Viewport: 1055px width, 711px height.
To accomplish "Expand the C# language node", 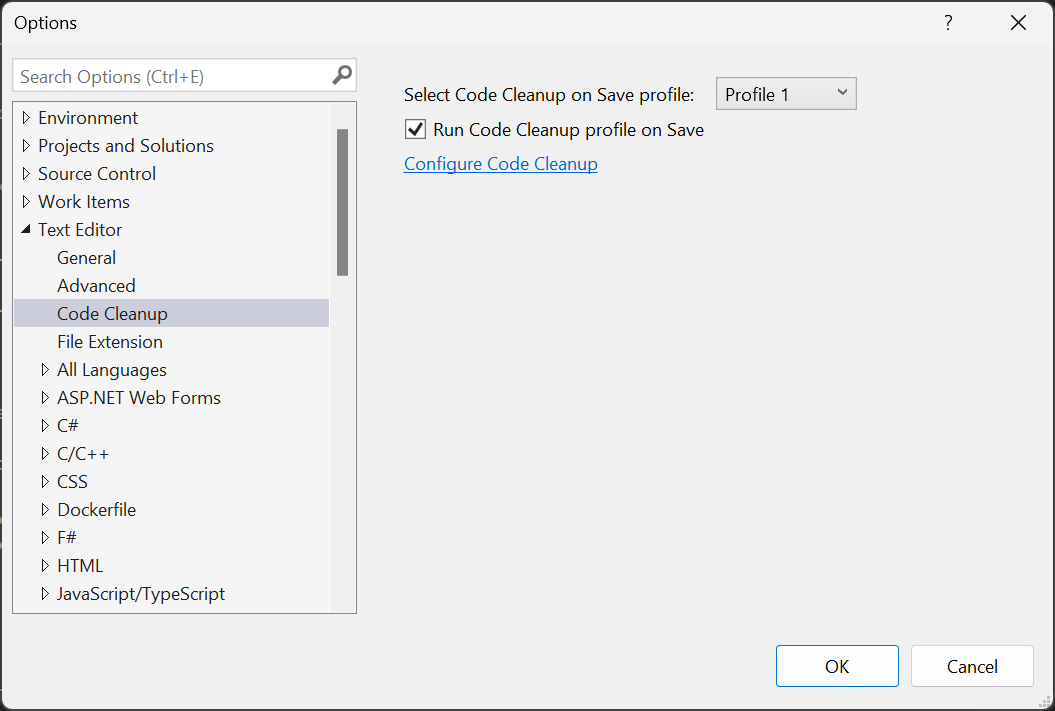I will [x=45, y=426].
